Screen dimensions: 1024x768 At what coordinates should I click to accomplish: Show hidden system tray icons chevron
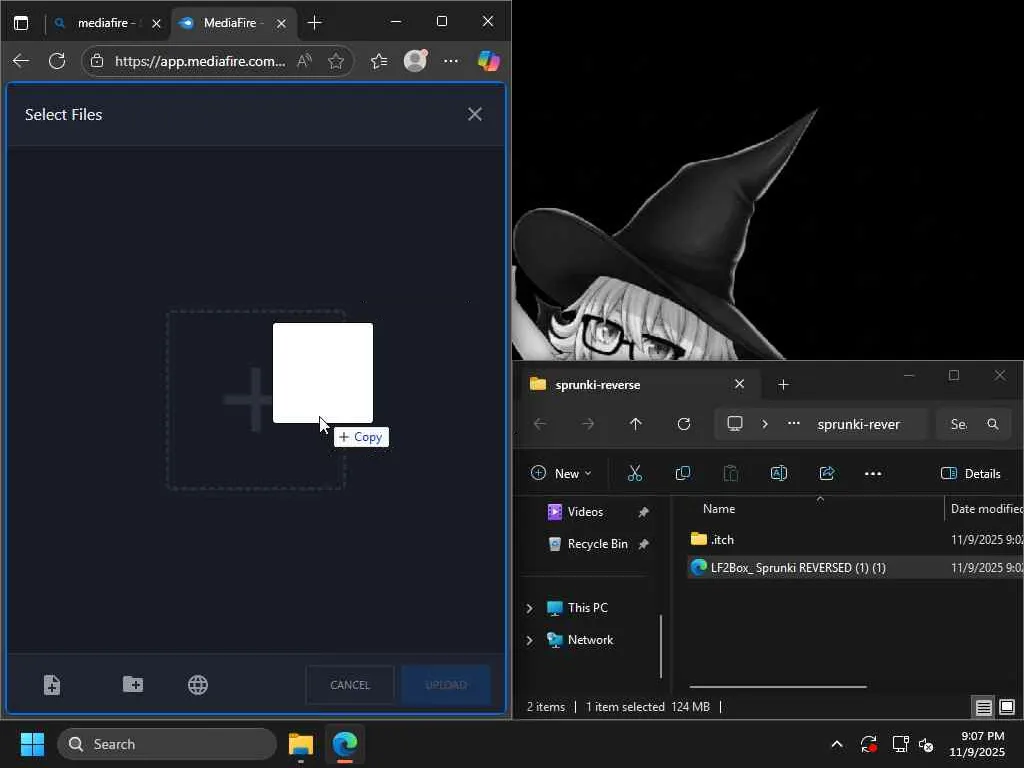pyautogui.click(x=837, y=744)
